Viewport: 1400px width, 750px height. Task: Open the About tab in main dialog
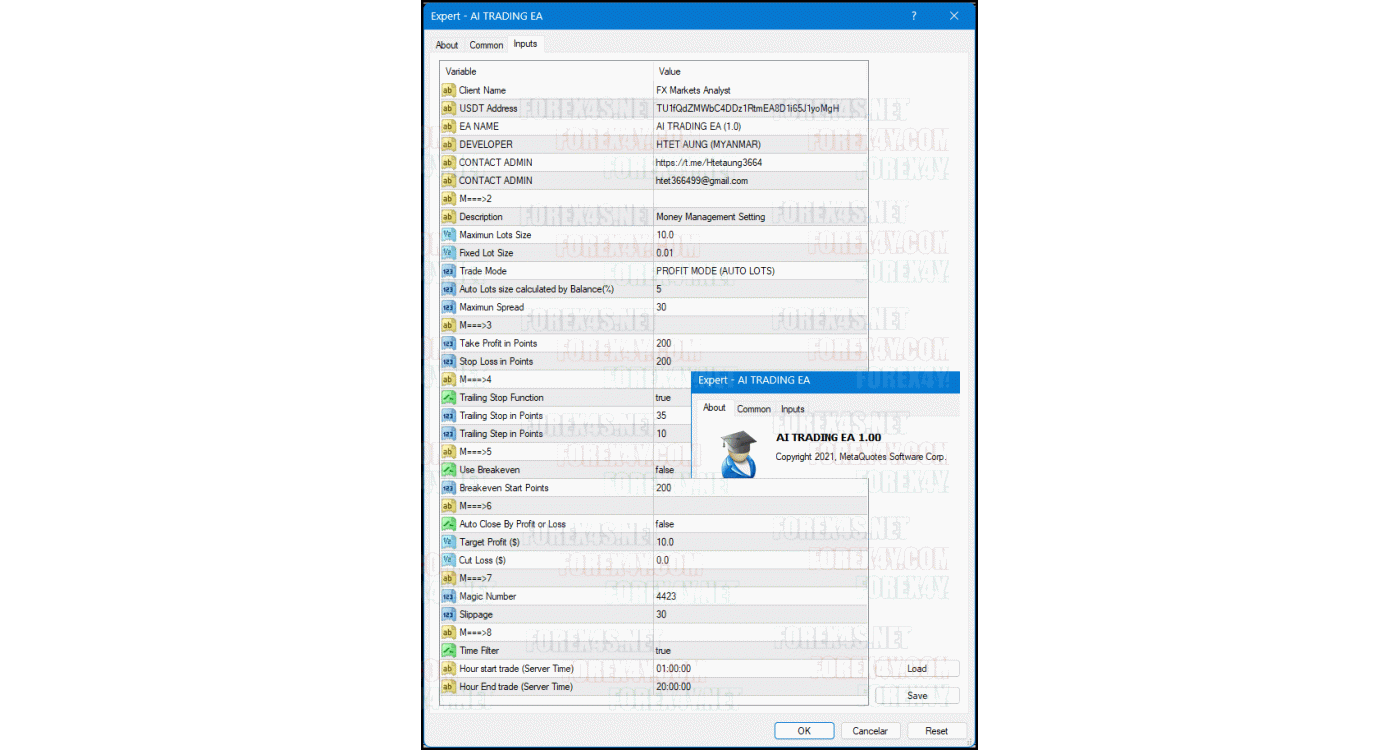coord(446,45)
